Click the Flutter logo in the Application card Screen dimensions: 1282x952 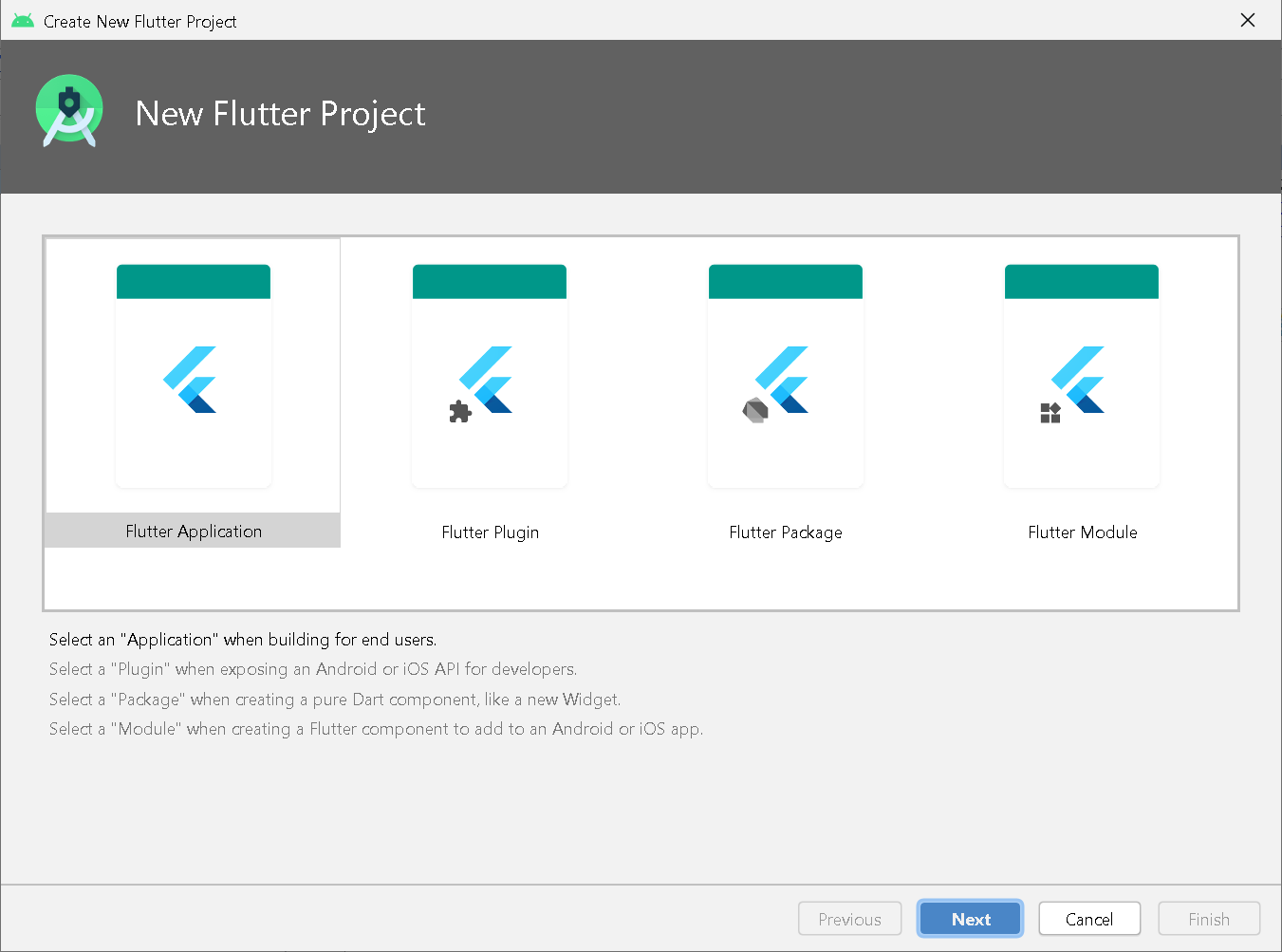point(191,380)
